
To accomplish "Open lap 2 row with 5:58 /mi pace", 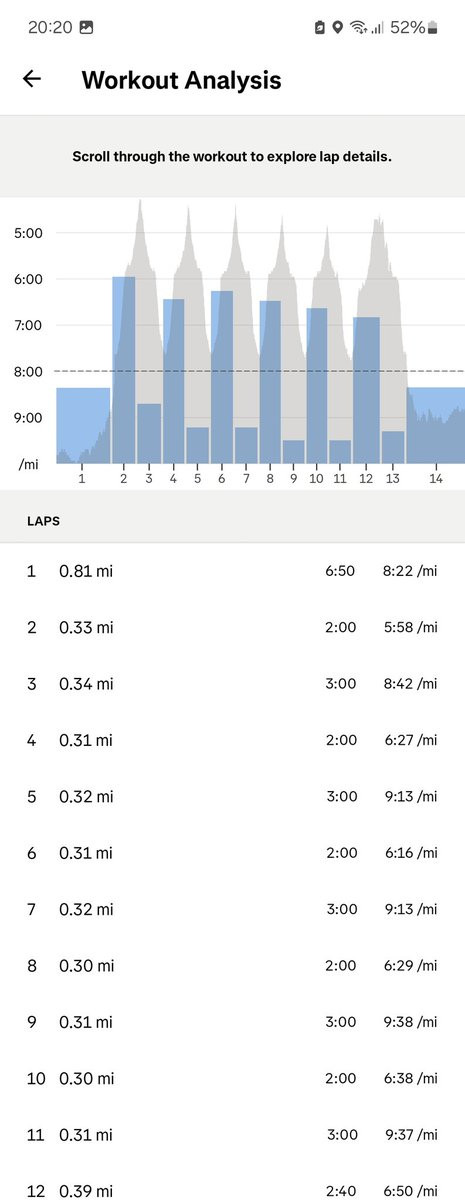I will click(232, 627).
